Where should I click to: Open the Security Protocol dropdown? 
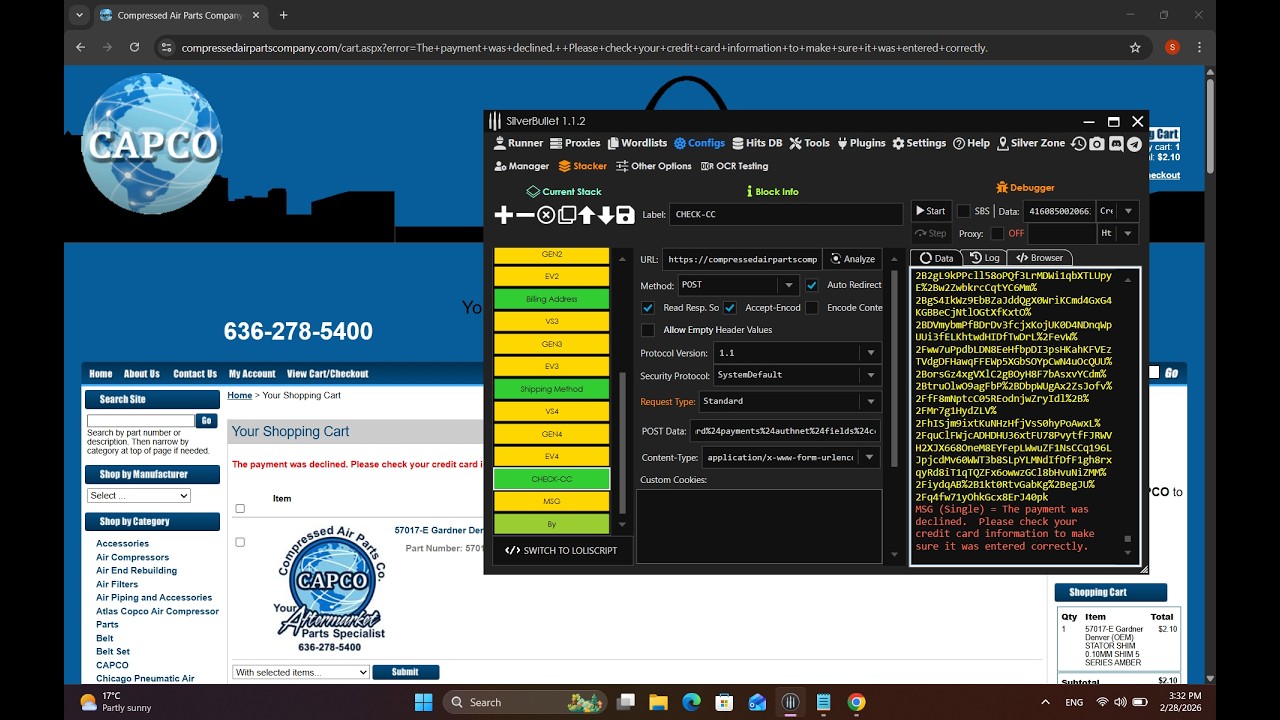[797, 375]
